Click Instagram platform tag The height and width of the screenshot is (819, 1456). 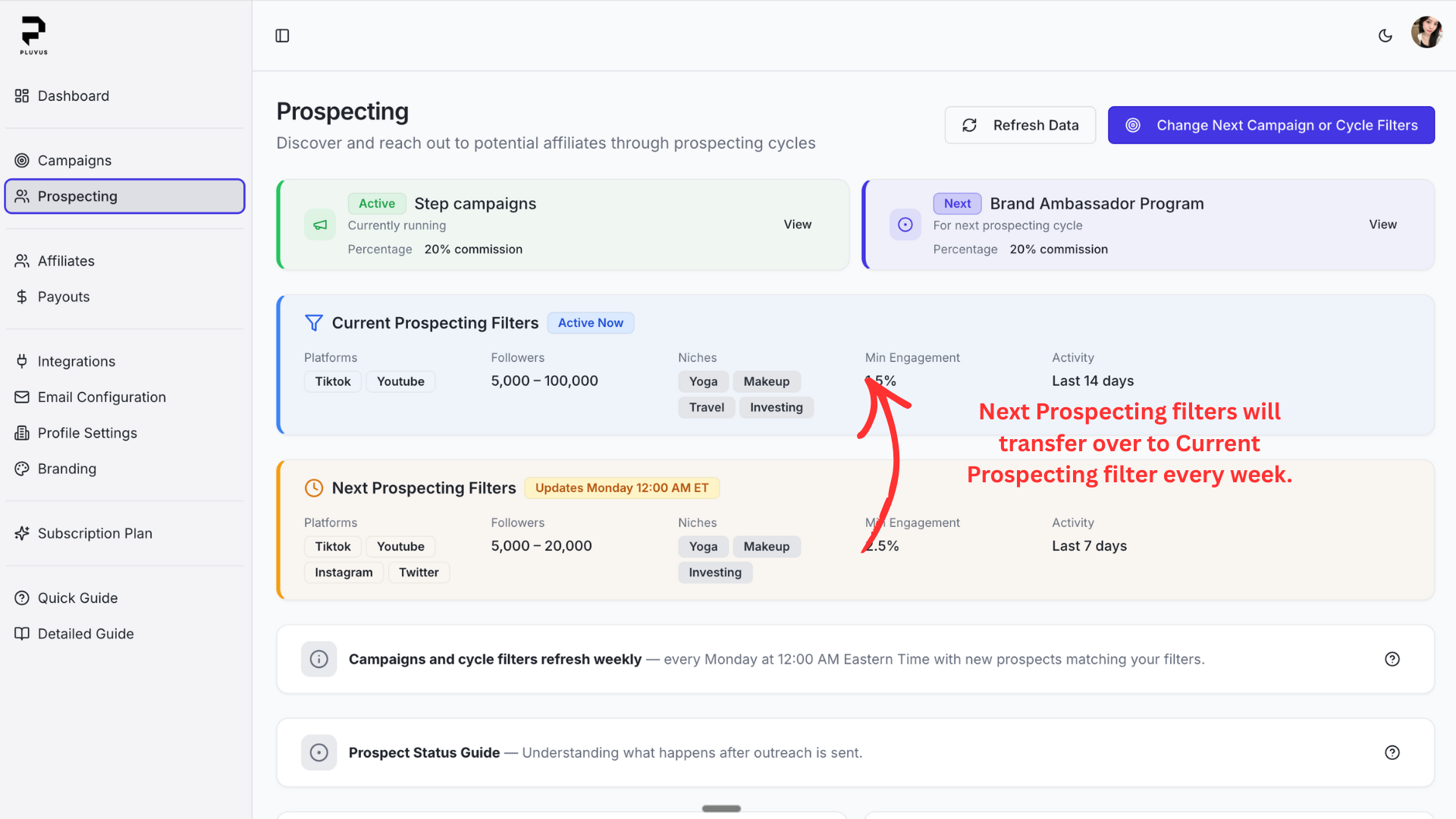click(344, 573)
